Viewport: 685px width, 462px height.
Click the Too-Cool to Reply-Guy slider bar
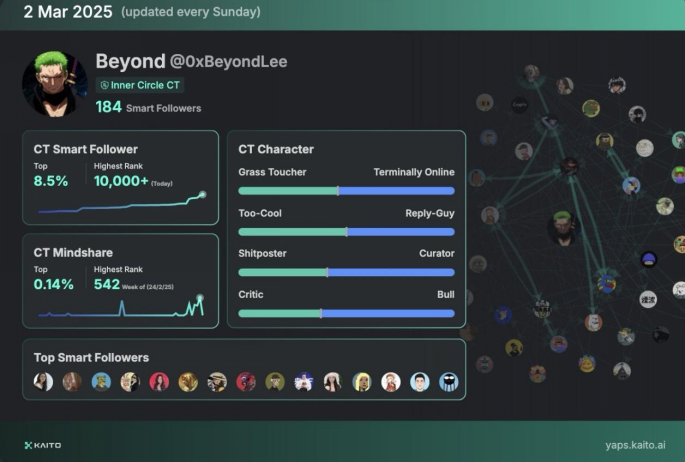tap(346, 231)
